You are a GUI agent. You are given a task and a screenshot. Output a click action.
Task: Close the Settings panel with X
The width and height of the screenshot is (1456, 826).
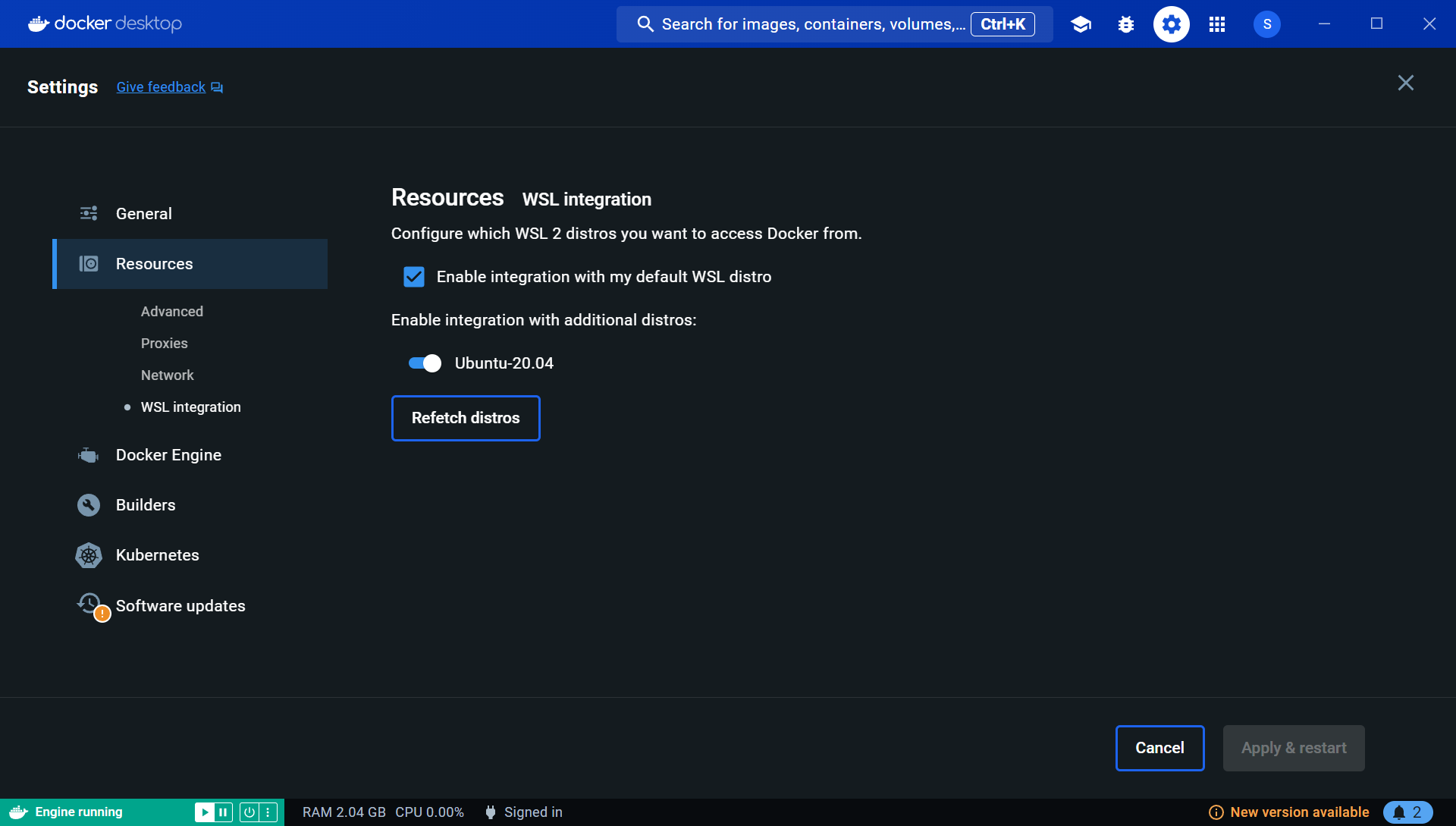pyautogui.click(x=1406, y=83)
